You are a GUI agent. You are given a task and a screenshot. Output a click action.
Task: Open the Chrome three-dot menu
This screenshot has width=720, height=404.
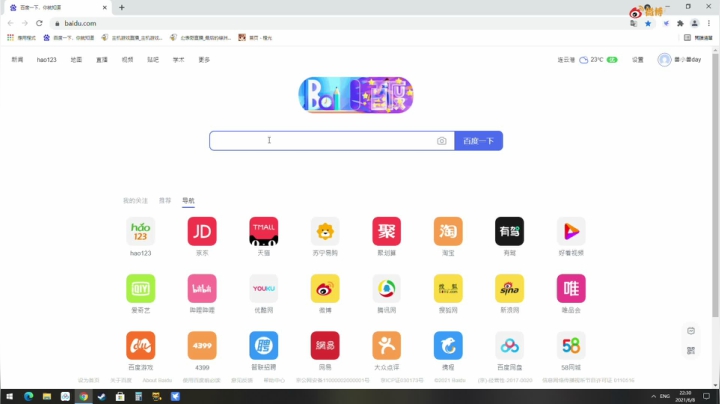click(709, 23)
